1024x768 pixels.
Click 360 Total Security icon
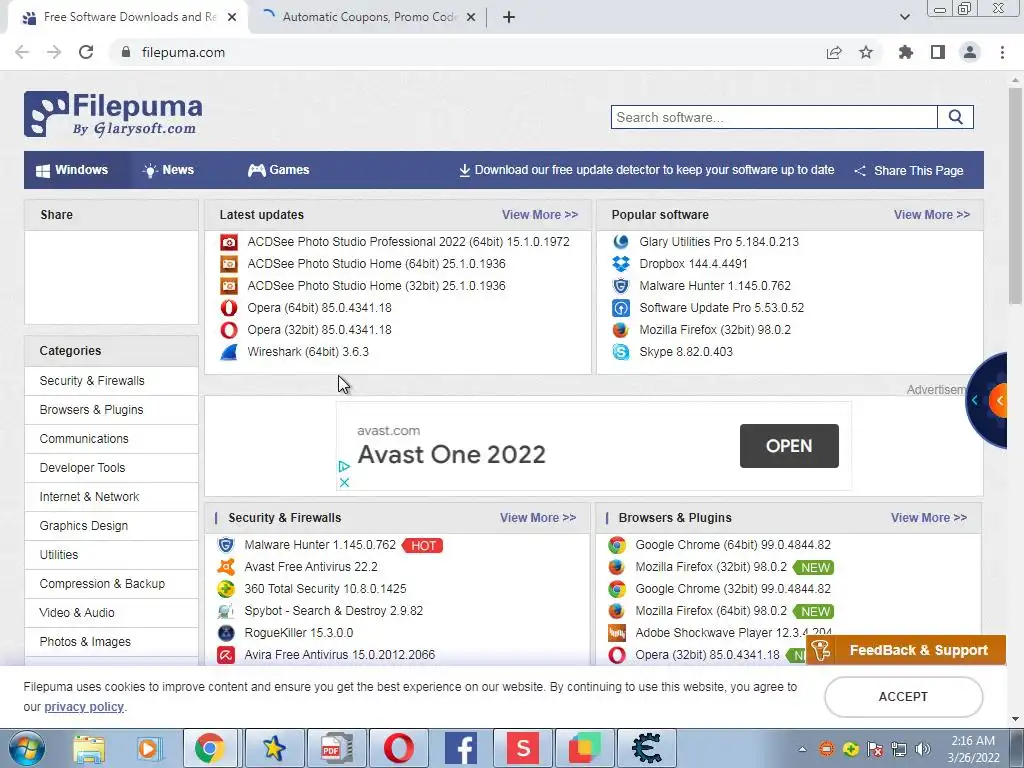(226, 589)
